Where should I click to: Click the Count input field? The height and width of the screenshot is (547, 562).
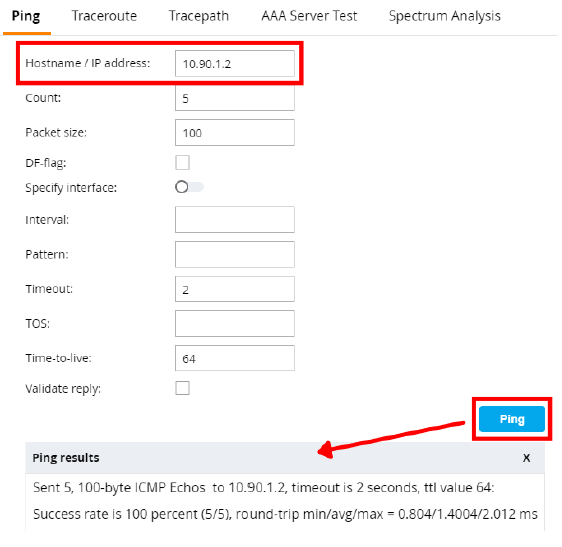tap(235, 97)
